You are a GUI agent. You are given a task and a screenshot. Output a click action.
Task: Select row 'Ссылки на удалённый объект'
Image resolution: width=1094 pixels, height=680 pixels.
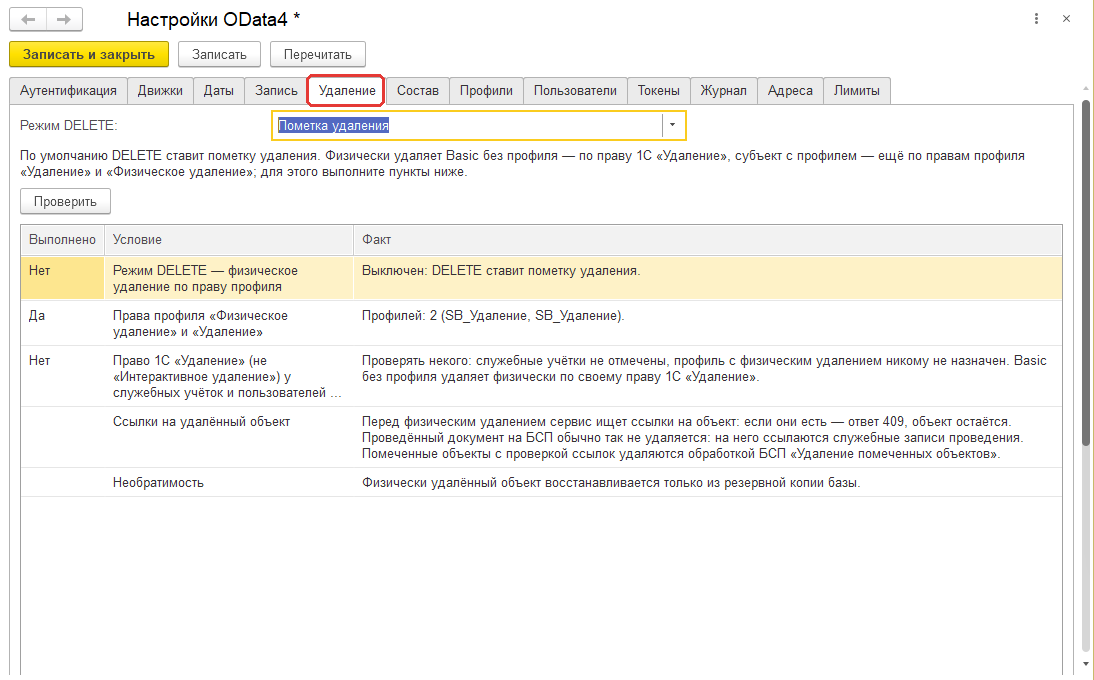pyautogui.click(x=541, y=437)
